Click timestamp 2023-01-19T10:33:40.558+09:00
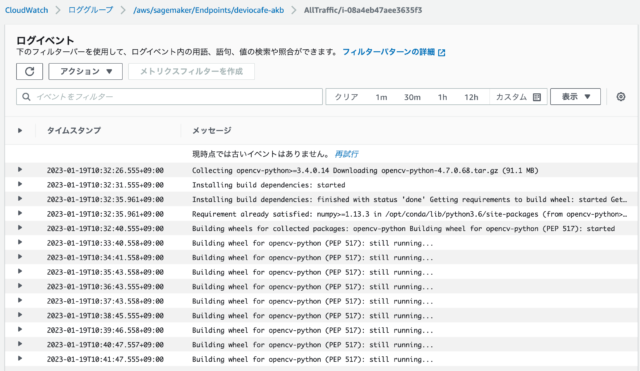The width and height of the screenshot is (640, 371). click(105, 243)
